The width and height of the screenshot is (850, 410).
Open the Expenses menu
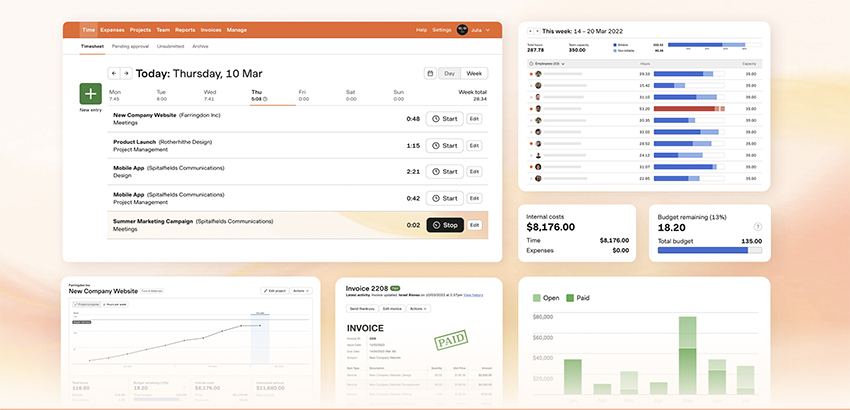[x=112, y=30]
